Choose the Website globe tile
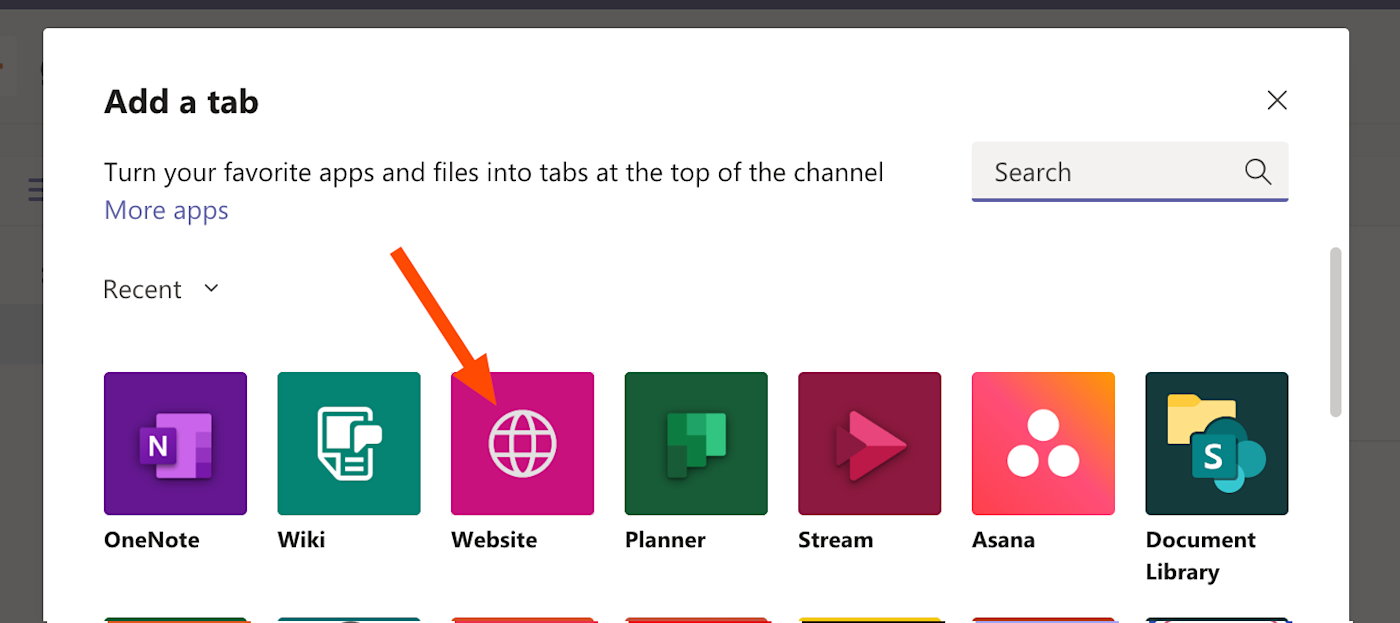1400x623 pixels. (x=522, y=443)
